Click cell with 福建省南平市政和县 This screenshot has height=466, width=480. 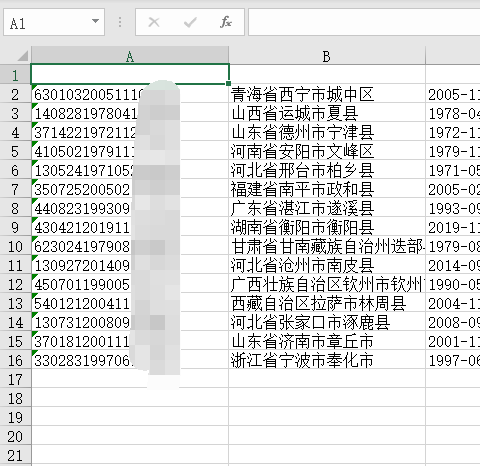[x=327, y=188]
